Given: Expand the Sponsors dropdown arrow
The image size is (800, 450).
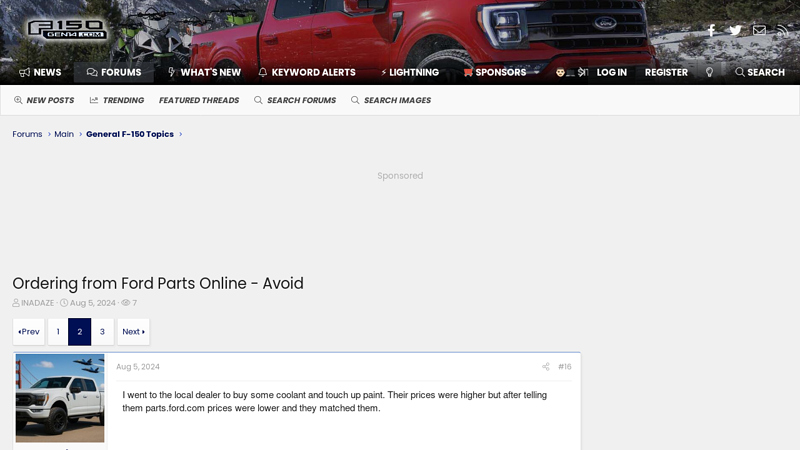Looking at the screenshot, I should (x=536, y=72).
